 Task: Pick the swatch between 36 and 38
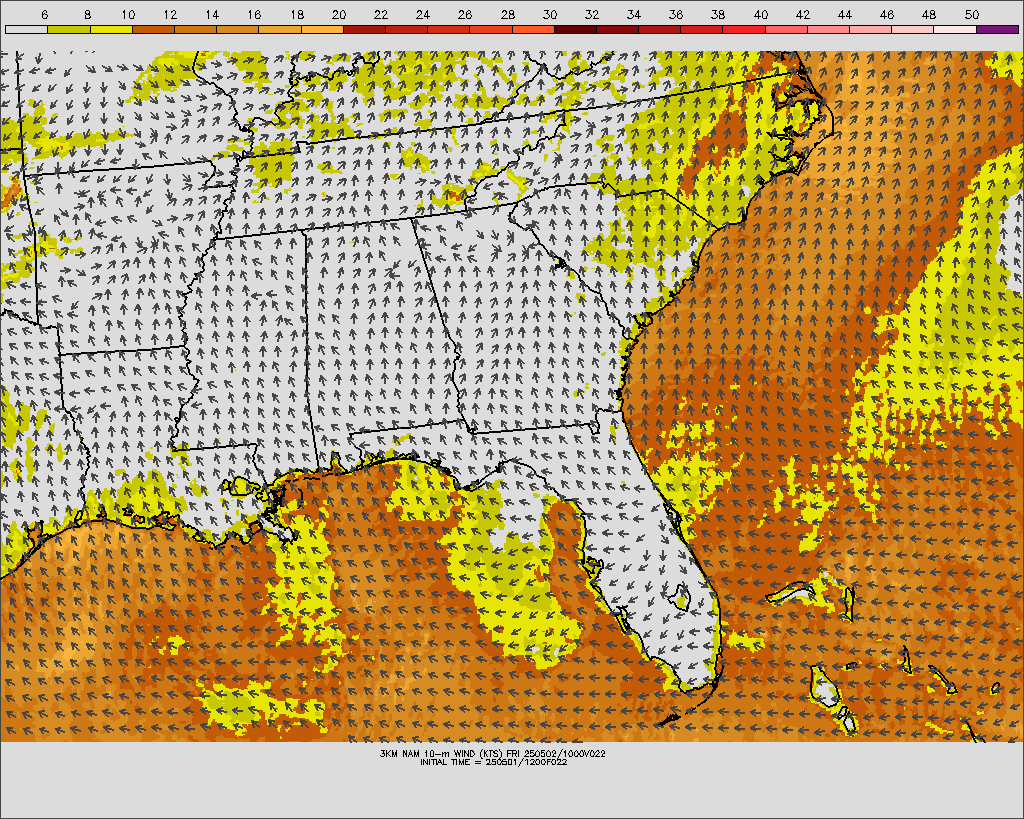click(x=702, y=29)
